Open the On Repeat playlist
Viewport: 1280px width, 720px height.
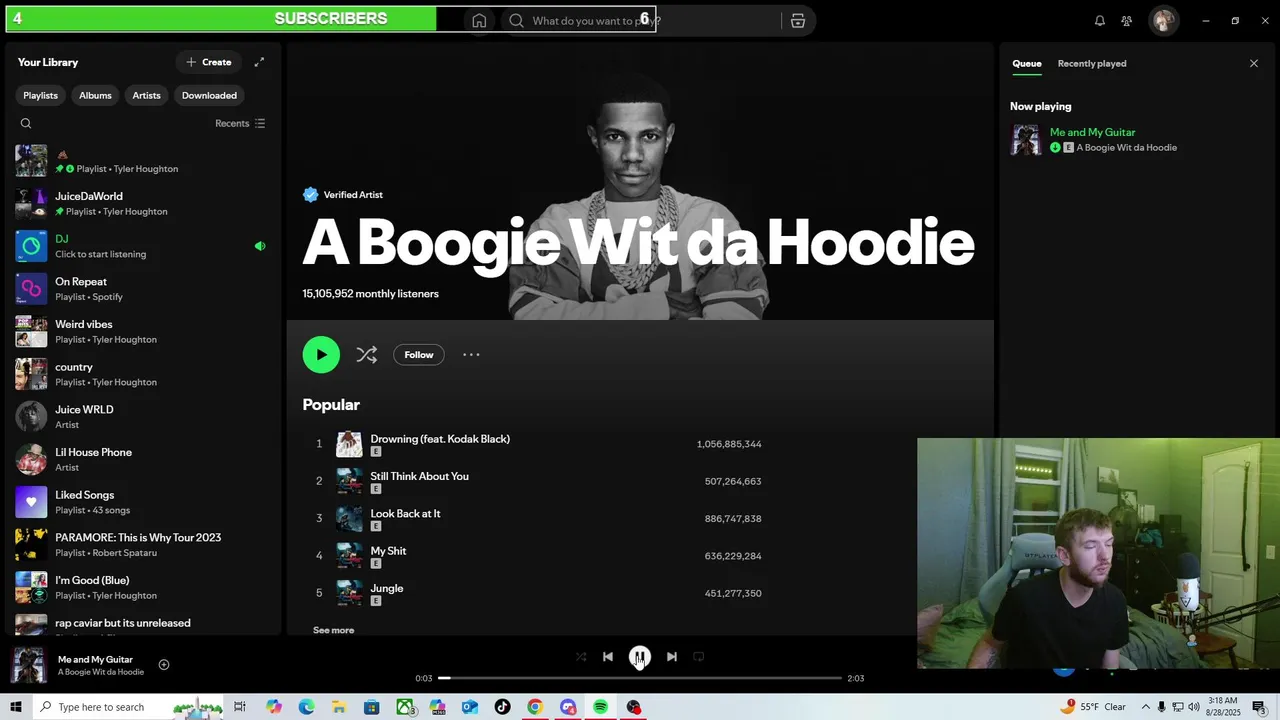click(x=142, y=289)
